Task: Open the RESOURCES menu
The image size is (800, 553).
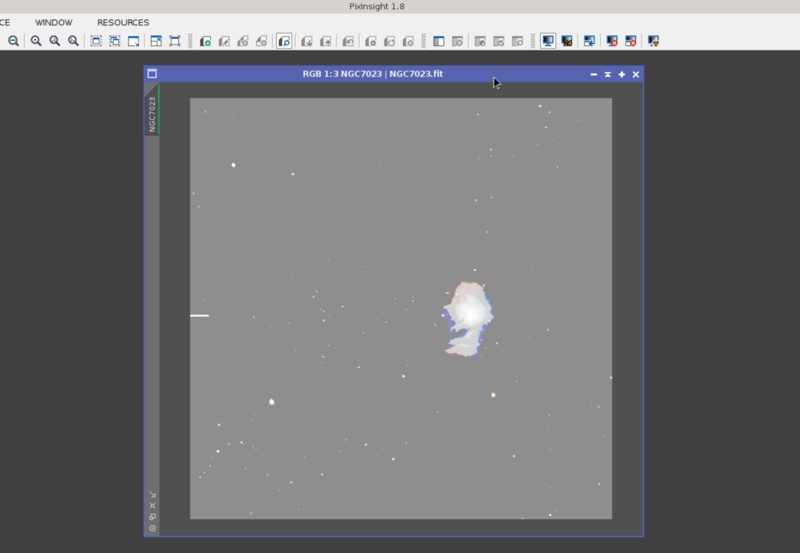Action: [x=123, y=22]
